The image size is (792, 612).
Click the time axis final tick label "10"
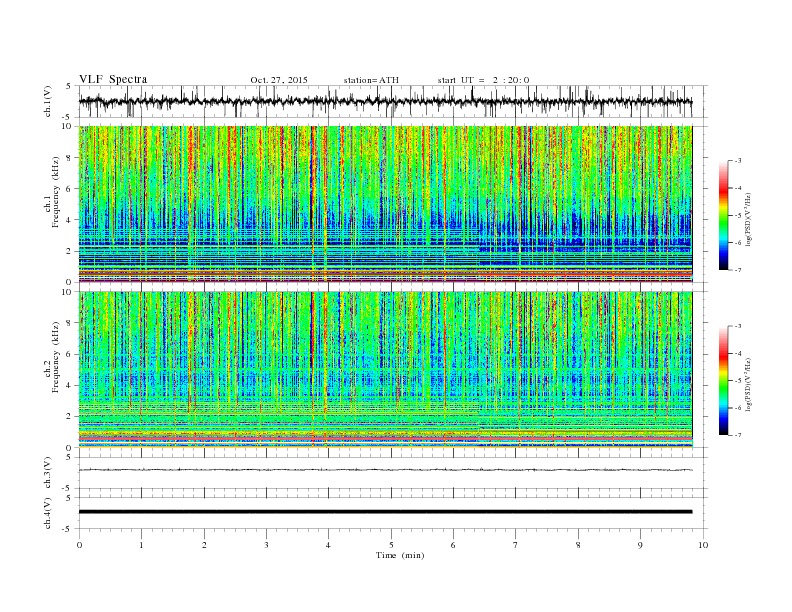click(703, 545)
